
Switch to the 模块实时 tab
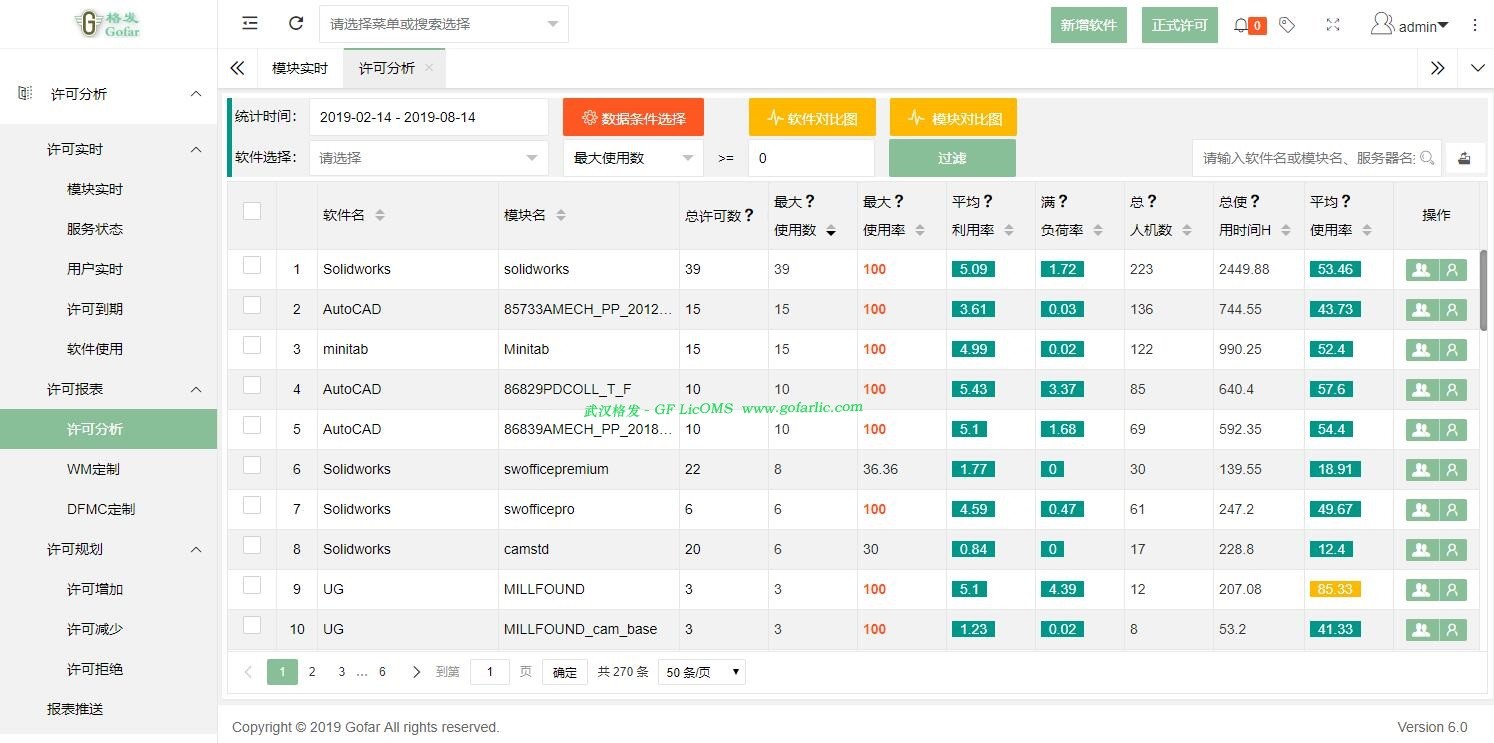click(300, 68)
